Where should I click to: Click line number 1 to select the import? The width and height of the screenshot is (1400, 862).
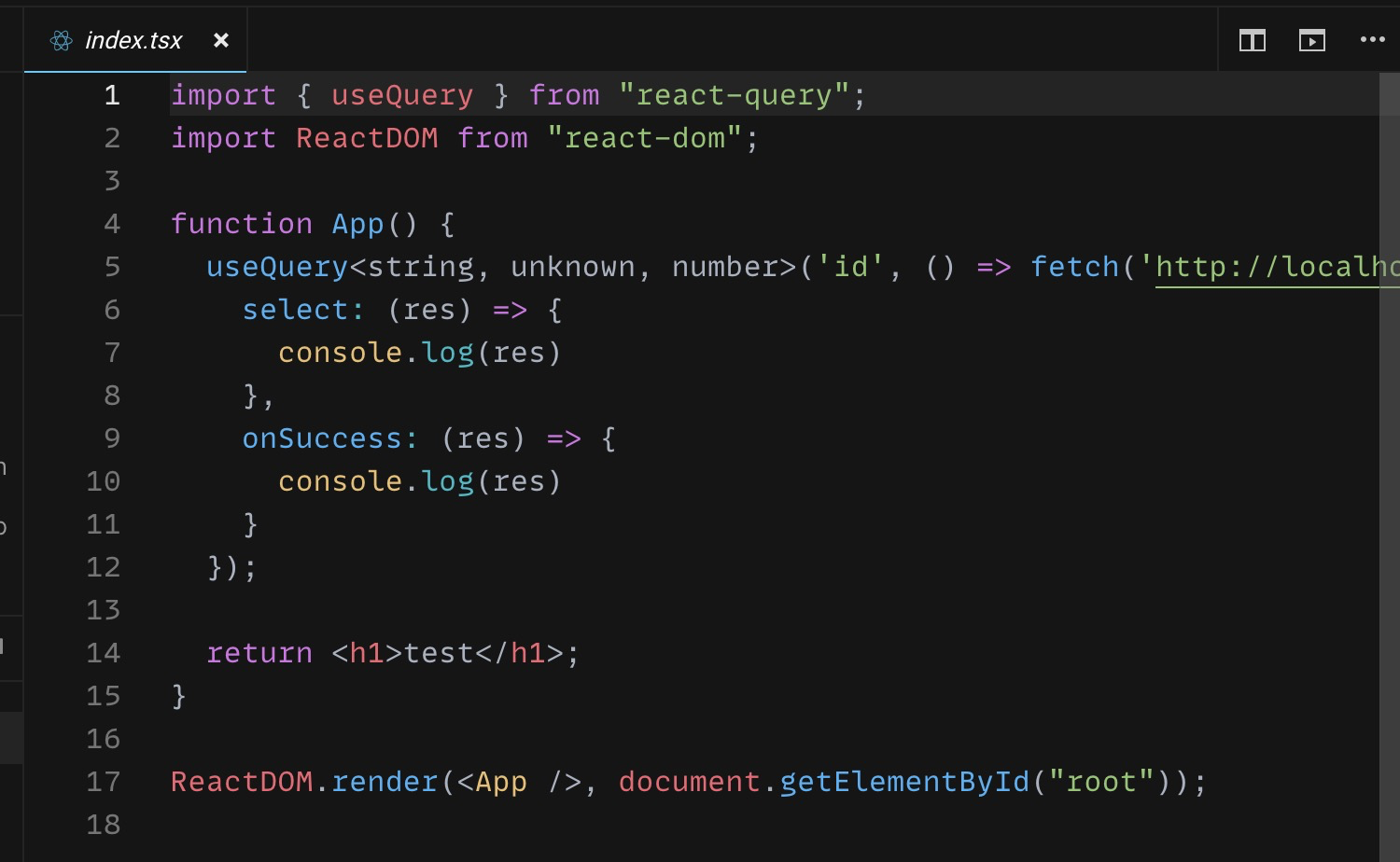tap(111, 94)
